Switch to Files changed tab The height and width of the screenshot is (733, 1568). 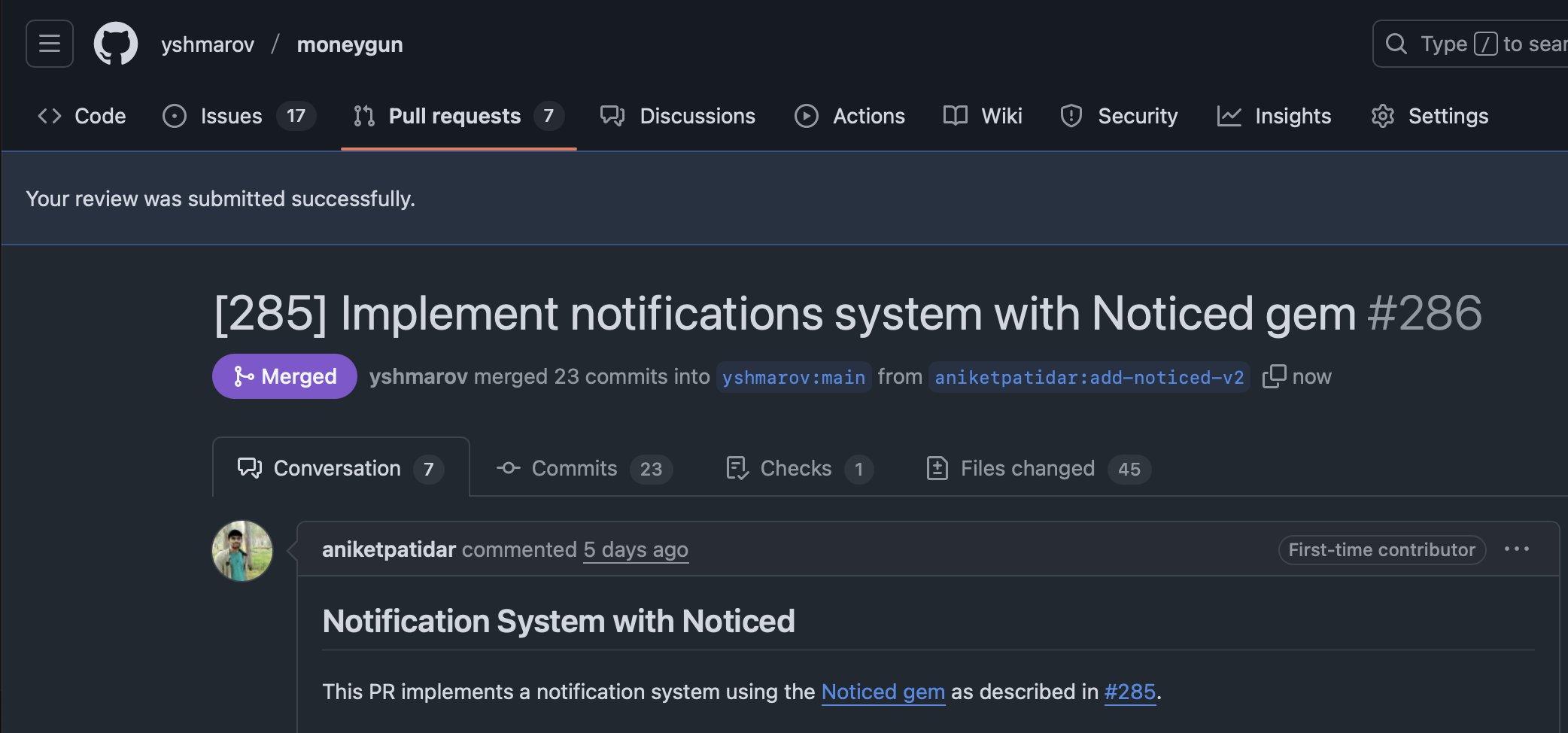[x=1038, y=468]
